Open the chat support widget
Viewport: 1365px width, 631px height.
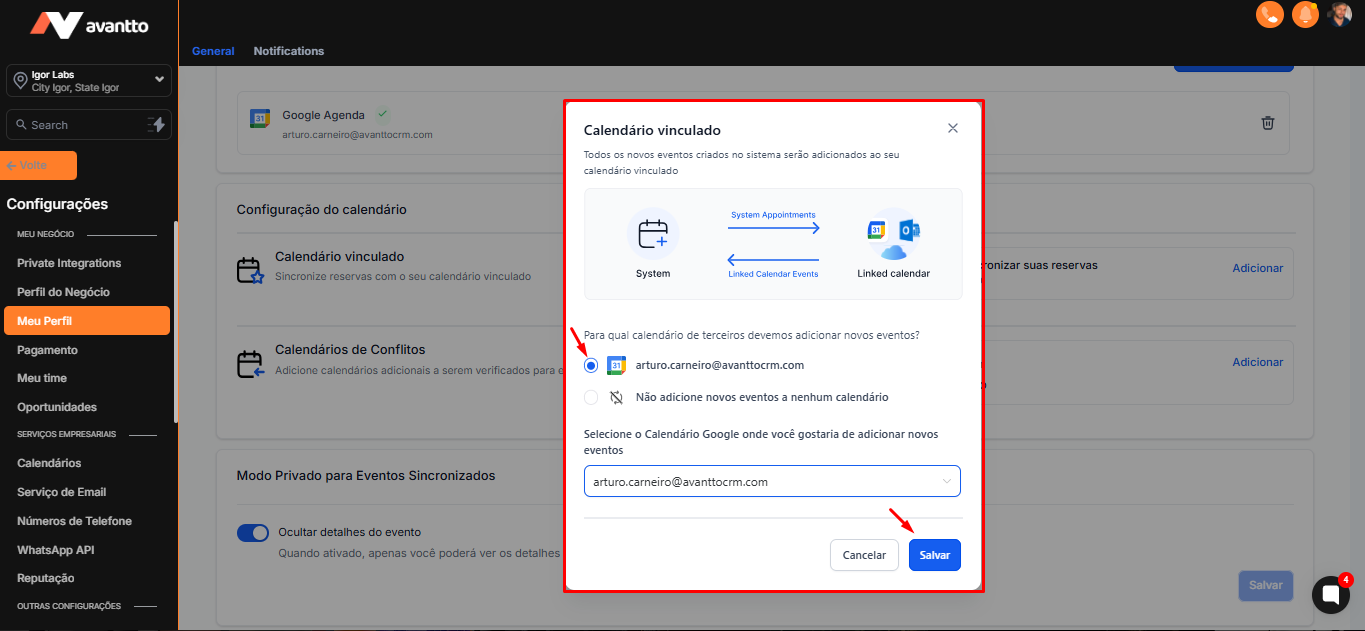pyautogui.click(x=1330, y=594)
